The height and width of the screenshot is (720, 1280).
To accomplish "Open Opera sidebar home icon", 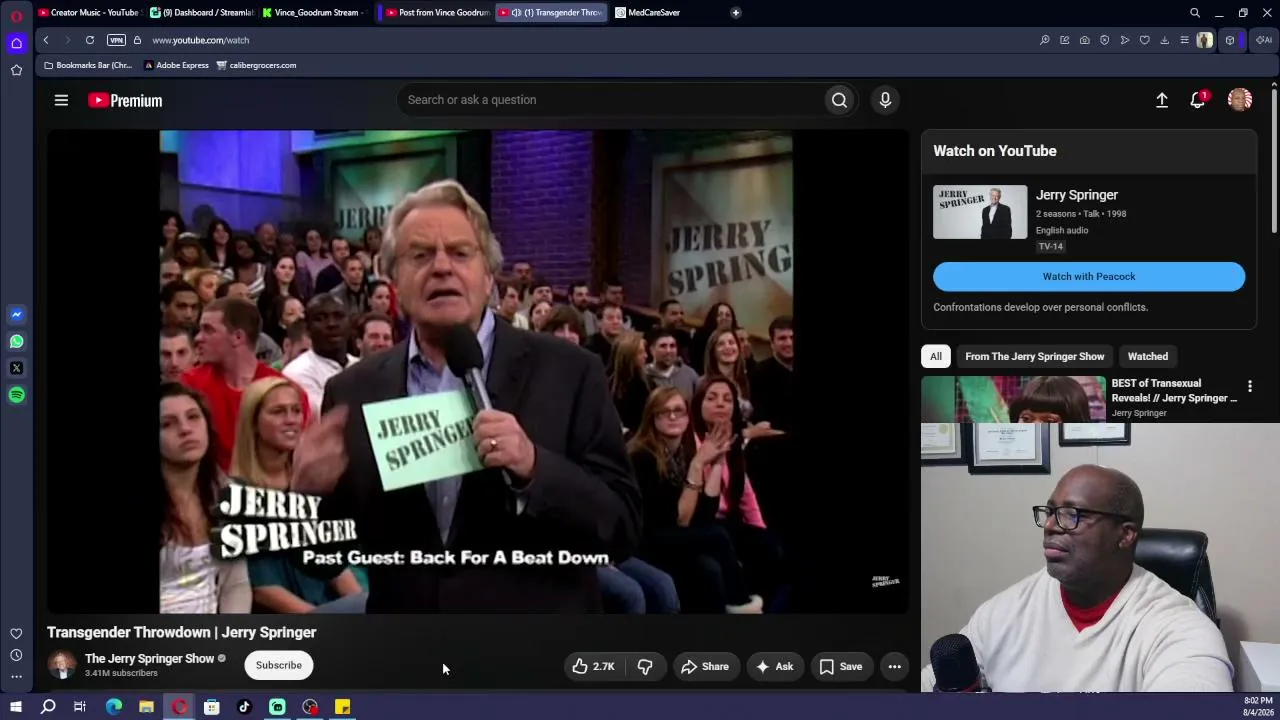I will (x=16, y=43).
